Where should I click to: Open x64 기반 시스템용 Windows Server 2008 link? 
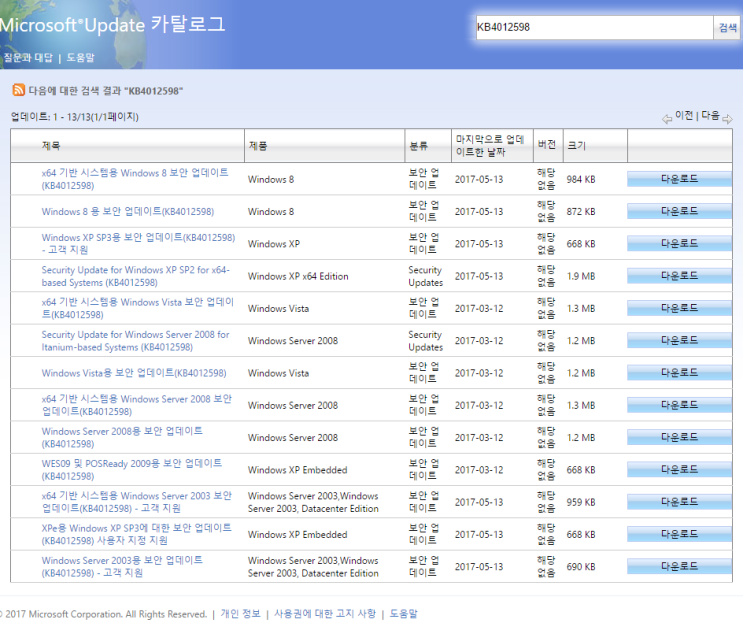[x=136, y=405]
